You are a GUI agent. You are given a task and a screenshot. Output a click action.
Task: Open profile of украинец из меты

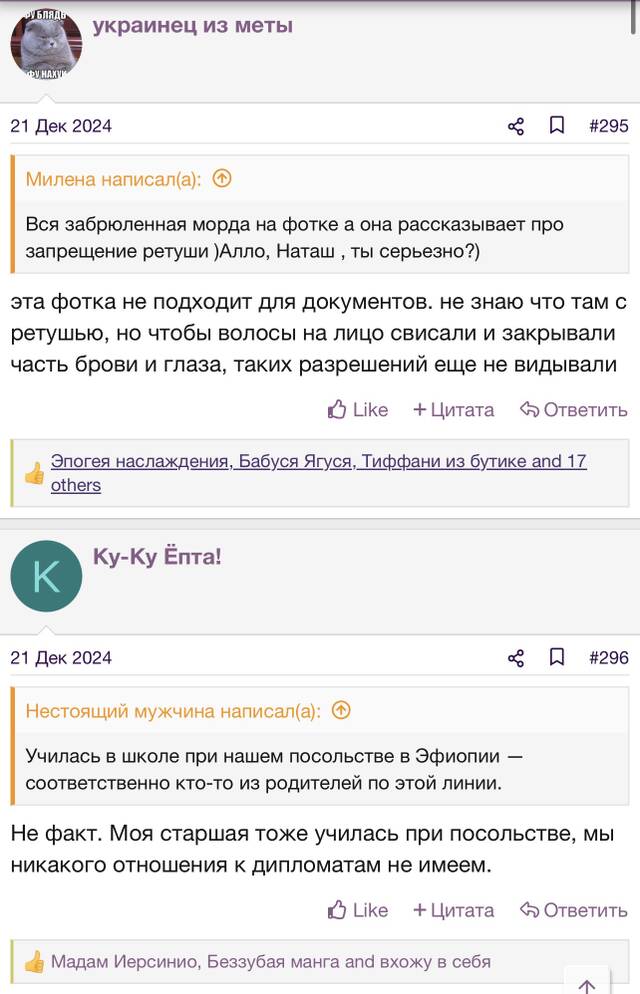(193, 26)
